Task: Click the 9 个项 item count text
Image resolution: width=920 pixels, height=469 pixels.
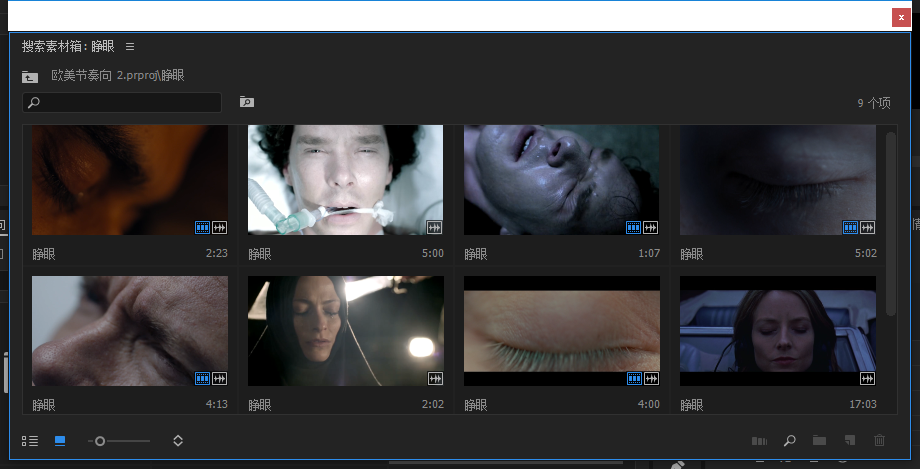Action: (874, 103)
